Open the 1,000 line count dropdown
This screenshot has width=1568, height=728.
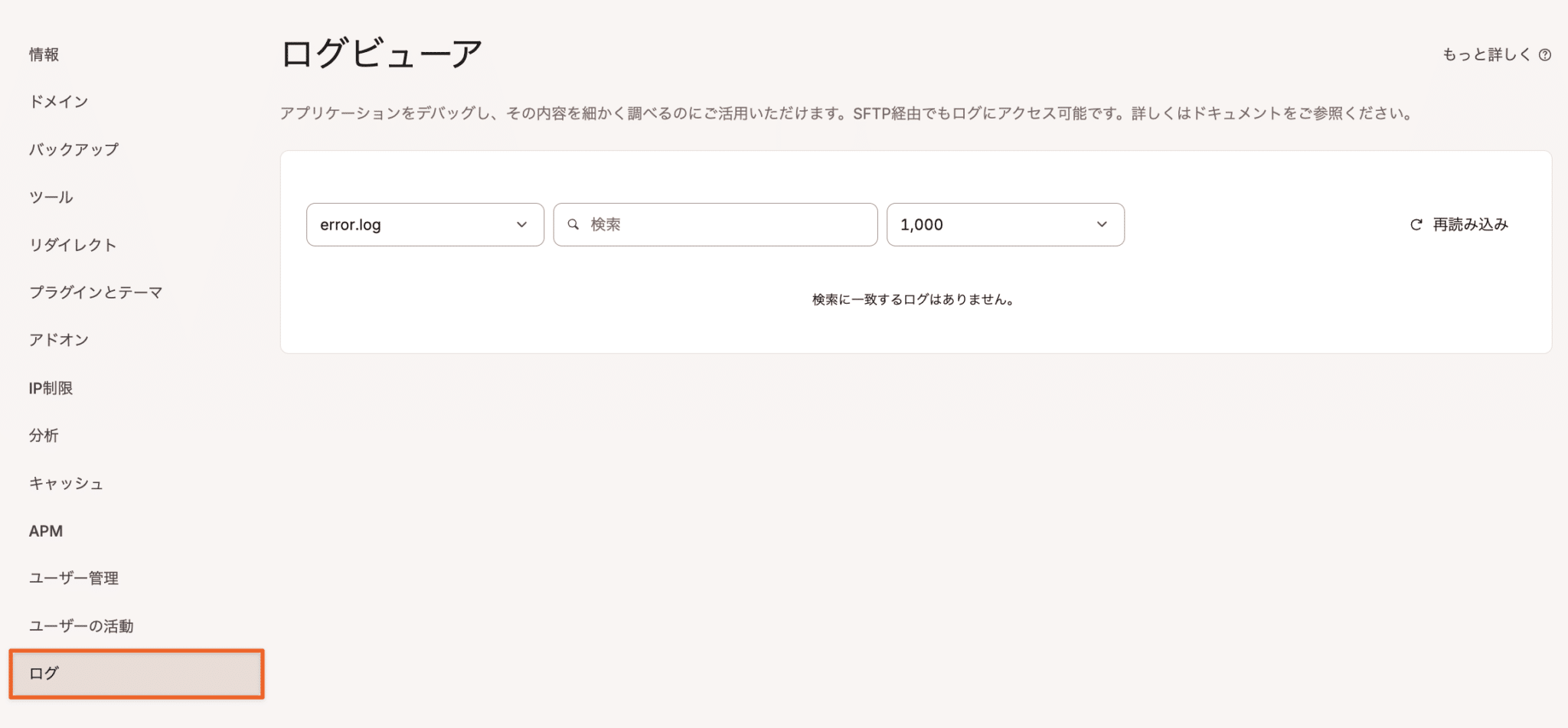click(1005, 224)
